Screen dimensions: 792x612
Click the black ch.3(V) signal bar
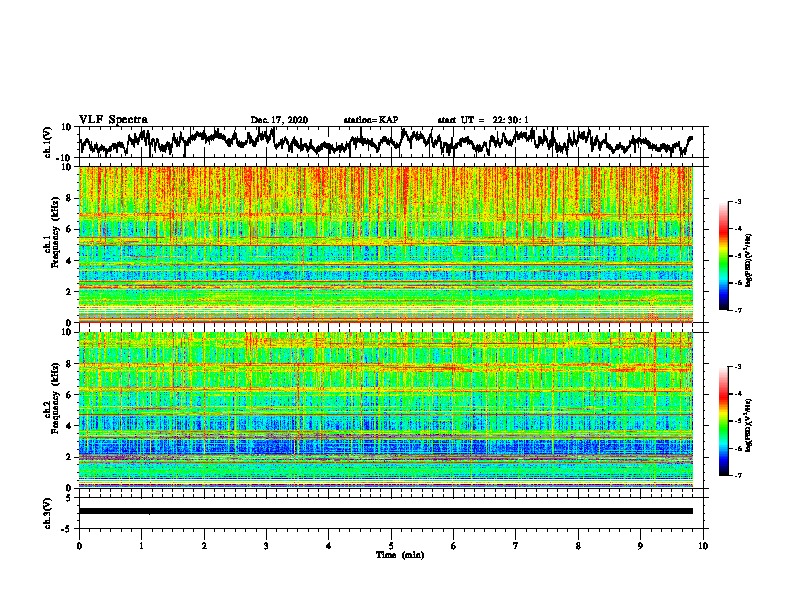tap(386, 511)
